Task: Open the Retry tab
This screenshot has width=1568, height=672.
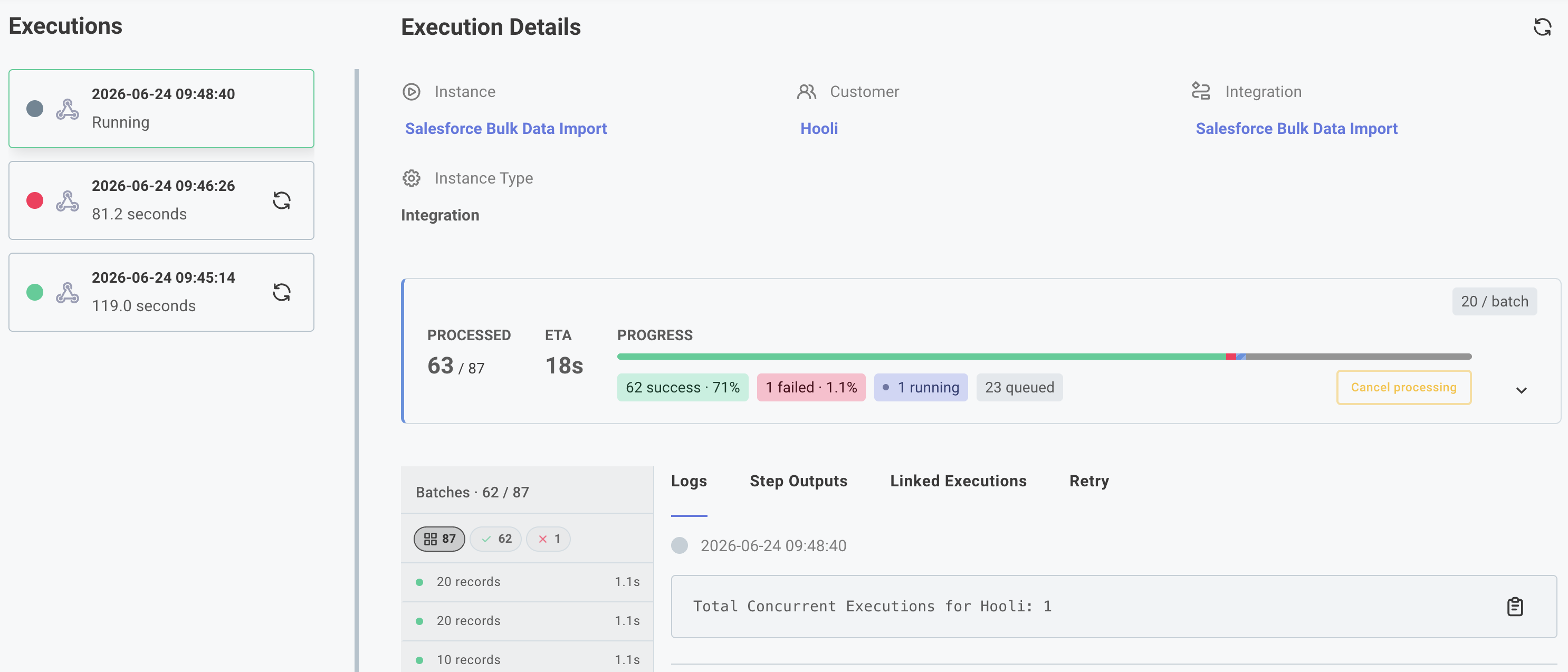Action: 1089,481
